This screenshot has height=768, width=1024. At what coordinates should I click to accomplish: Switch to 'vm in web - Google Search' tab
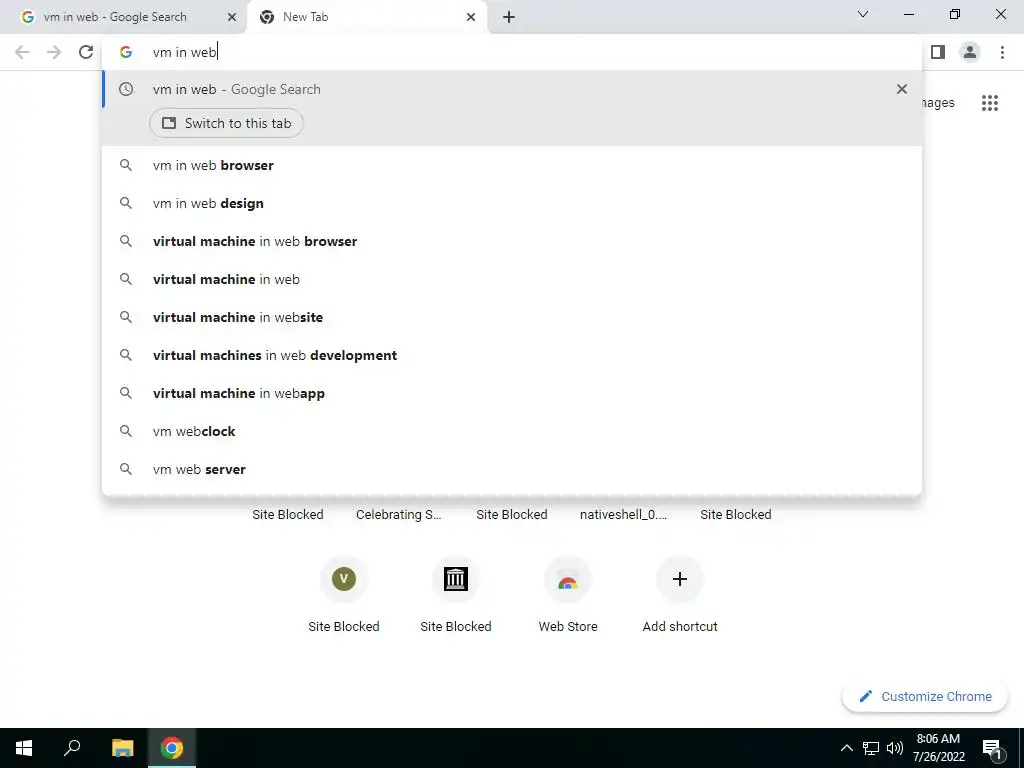pyautogui.click(x=124, y=17)
